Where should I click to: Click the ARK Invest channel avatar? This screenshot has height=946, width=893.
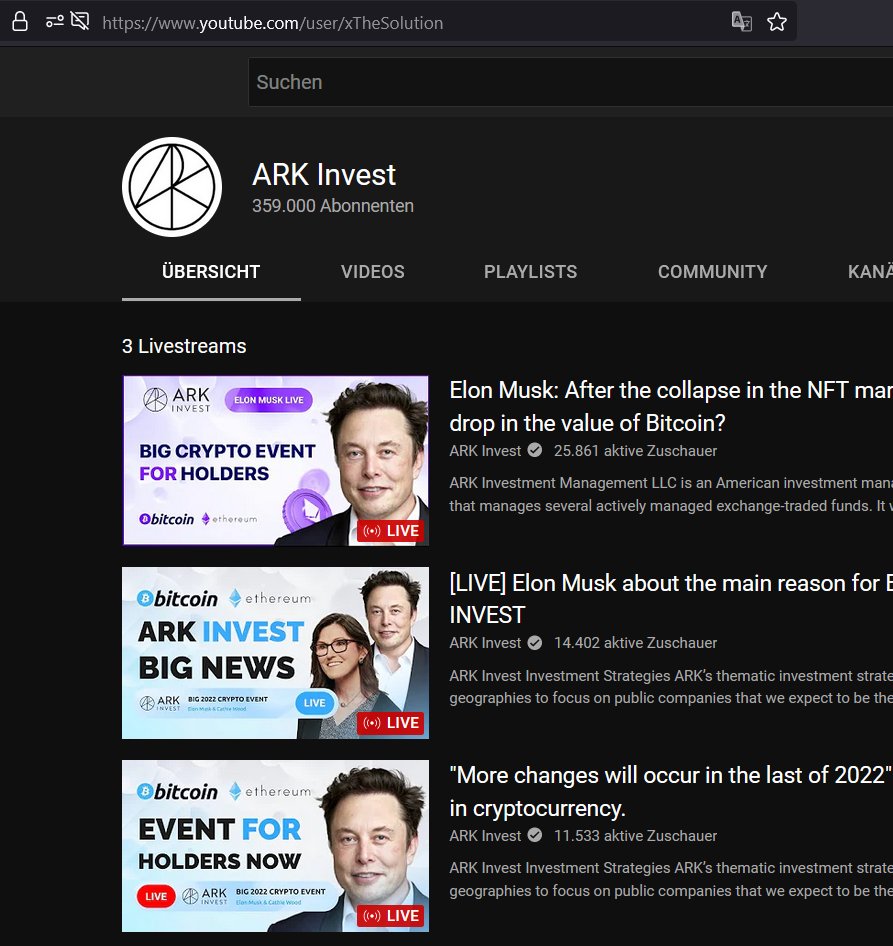click(172, 187)
